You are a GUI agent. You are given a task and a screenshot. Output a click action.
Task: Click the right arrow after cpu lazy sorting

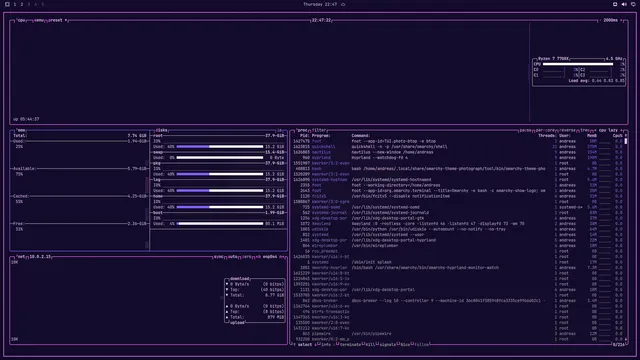tap(621, 130)
